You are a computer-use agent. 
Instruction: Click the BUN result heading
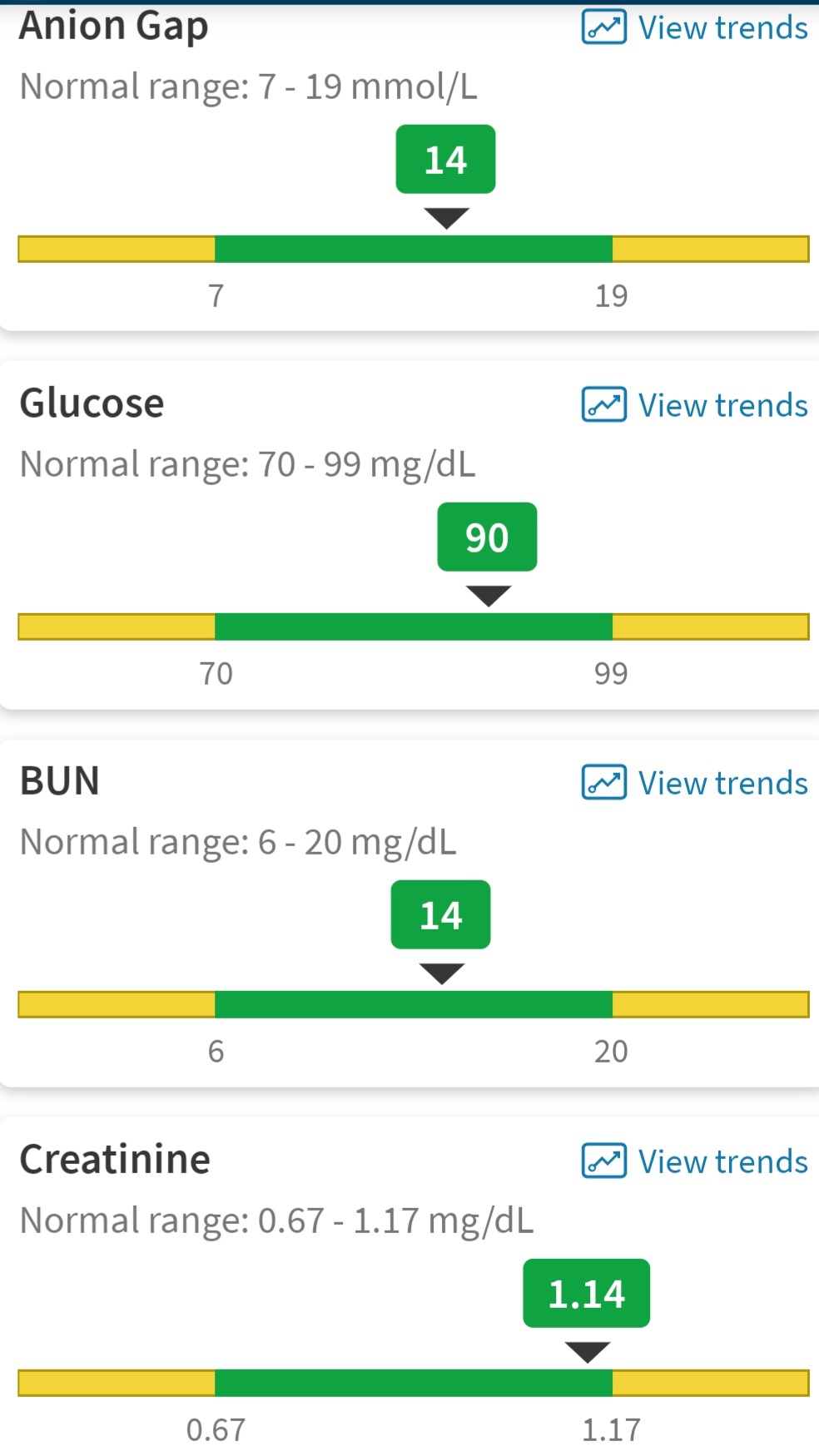60,781
